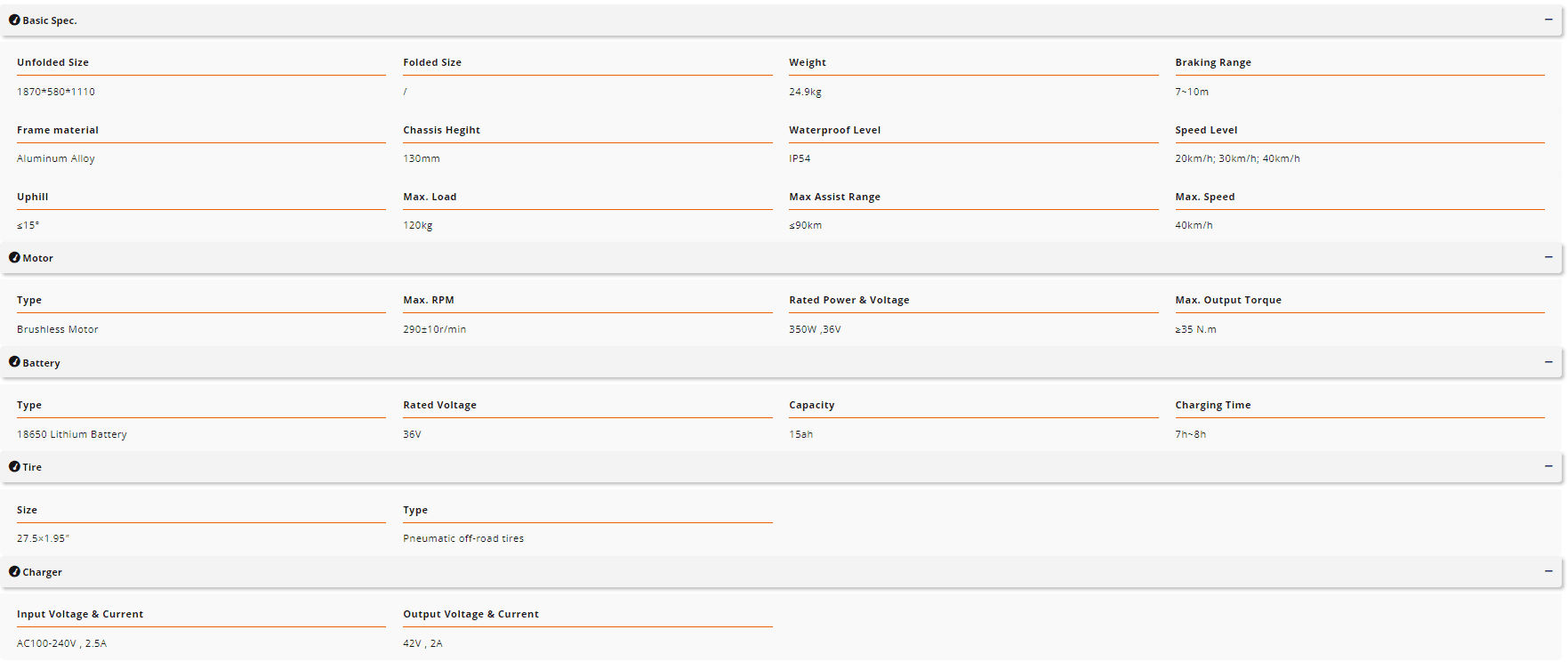Select the Tire header title

(x=32, y=467)
